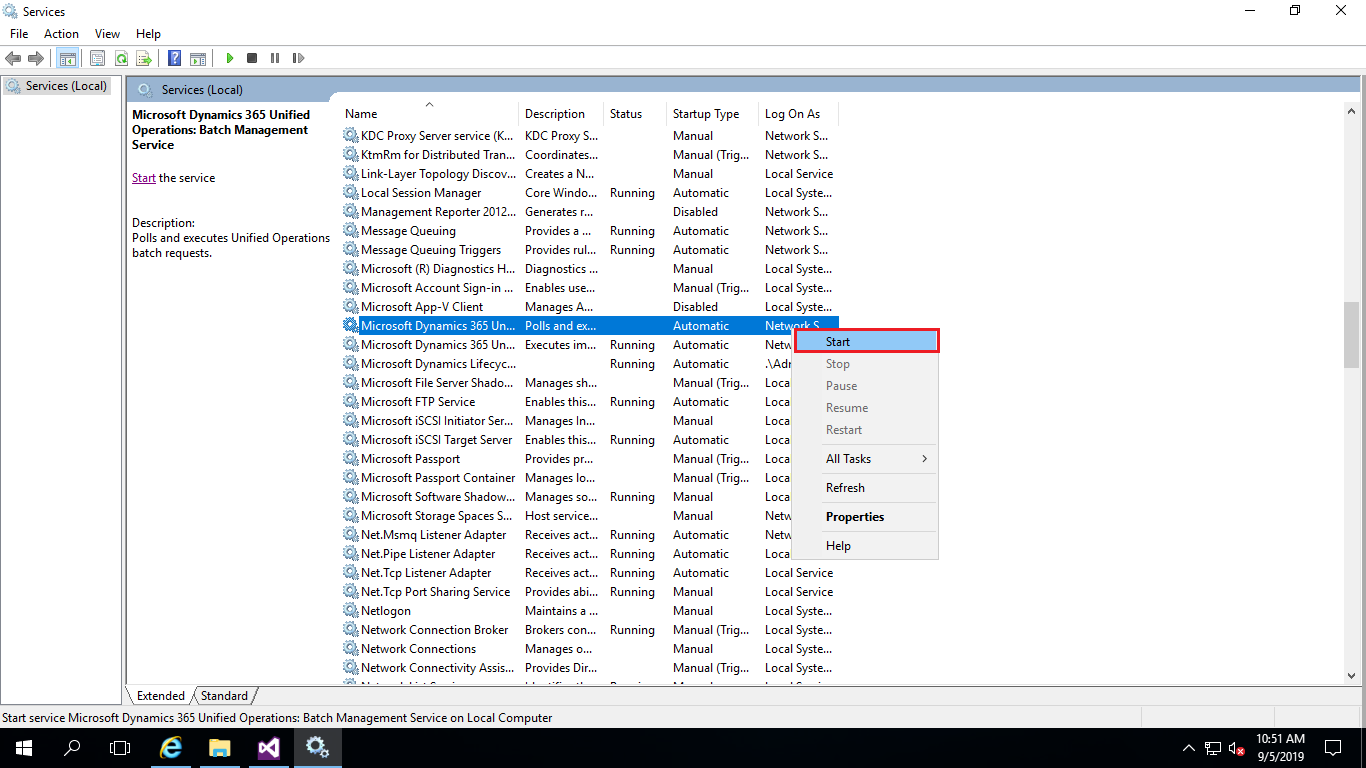Open the Action menu
Screen dimensions: 1366x768
61,34
